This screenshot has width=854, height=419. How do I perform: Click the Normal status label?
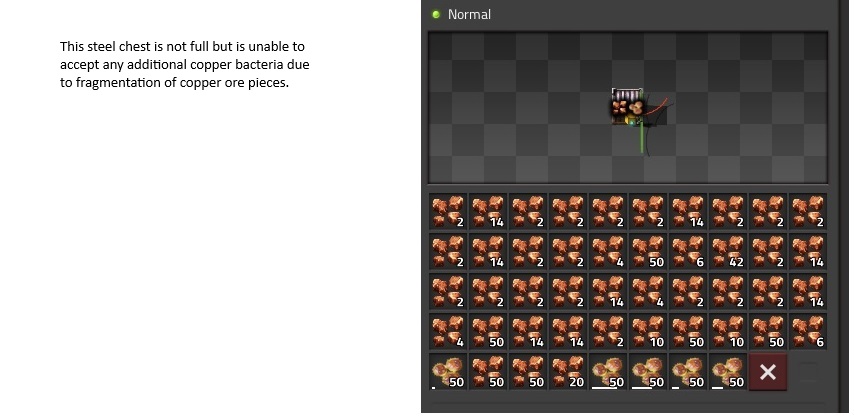[x=469, y=15]
